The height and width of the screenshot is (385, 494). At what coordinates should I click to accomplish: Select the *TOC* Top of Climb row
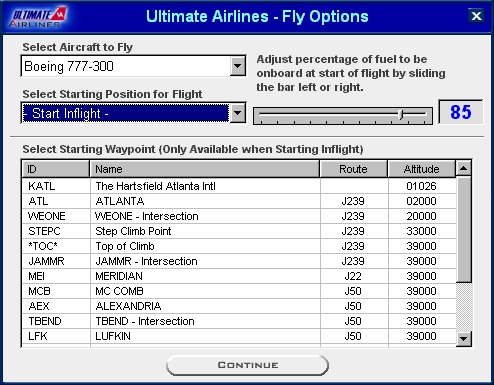click(x=239, y=246)
